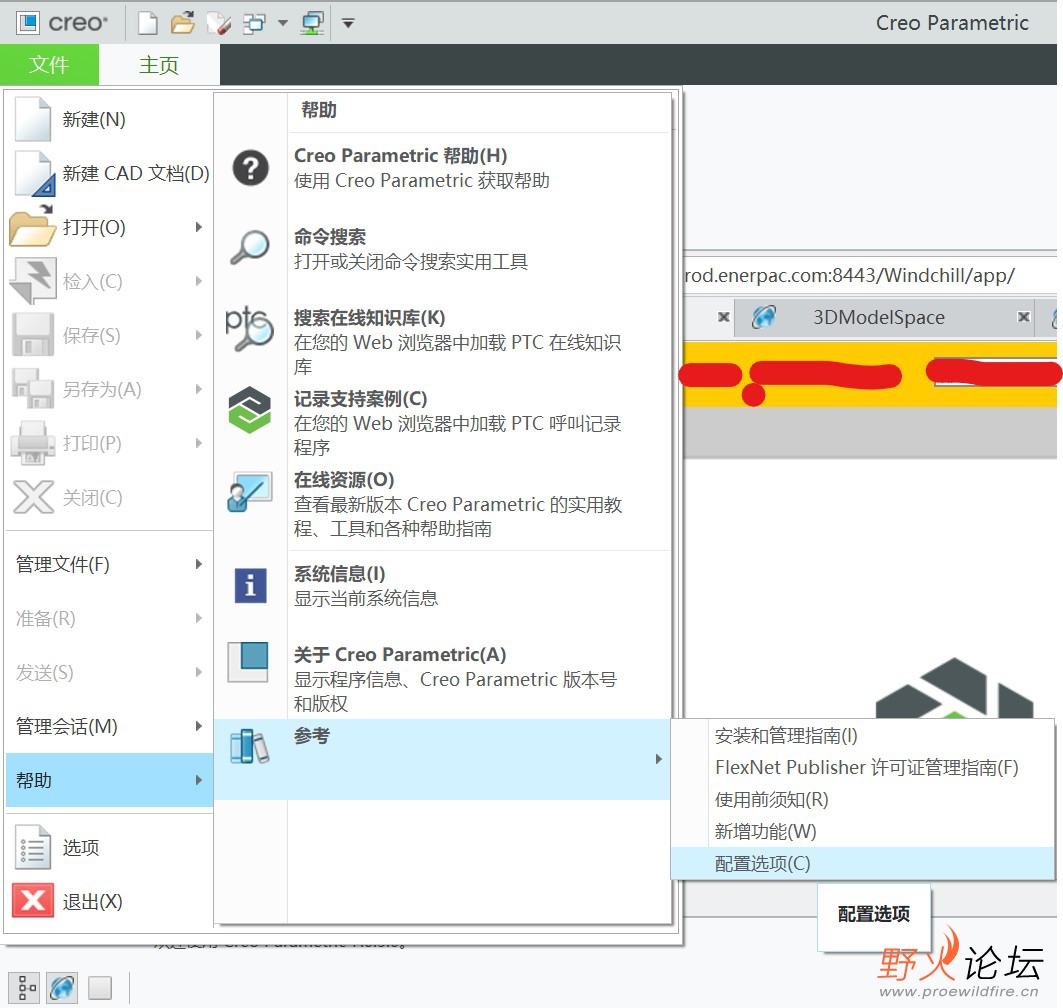Click 显示当前系统信息 description text
This screenshot has width=1063, height=1008.
tap(365, 599)
